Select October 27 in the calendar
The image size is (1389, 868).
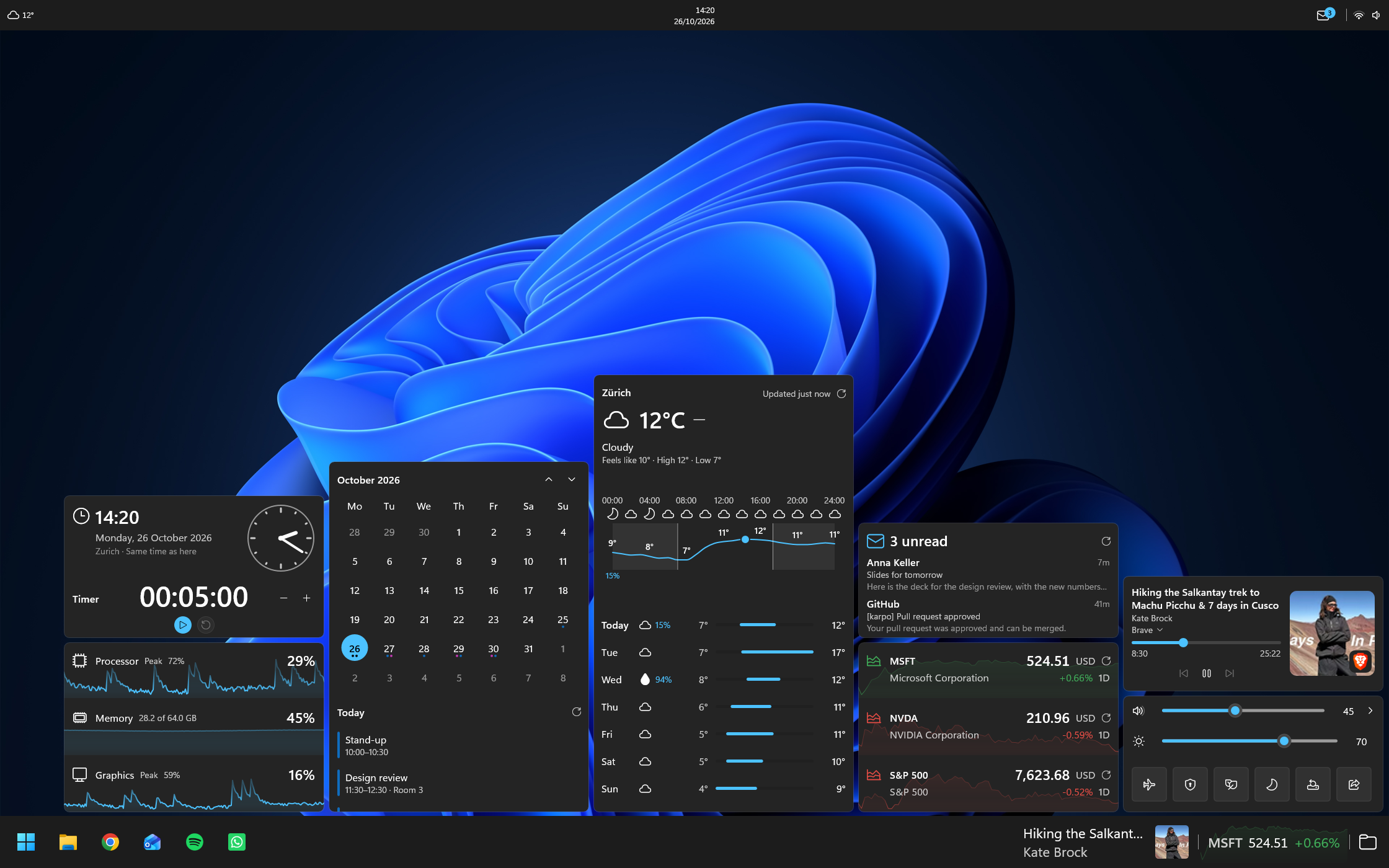tap(389, 649)
